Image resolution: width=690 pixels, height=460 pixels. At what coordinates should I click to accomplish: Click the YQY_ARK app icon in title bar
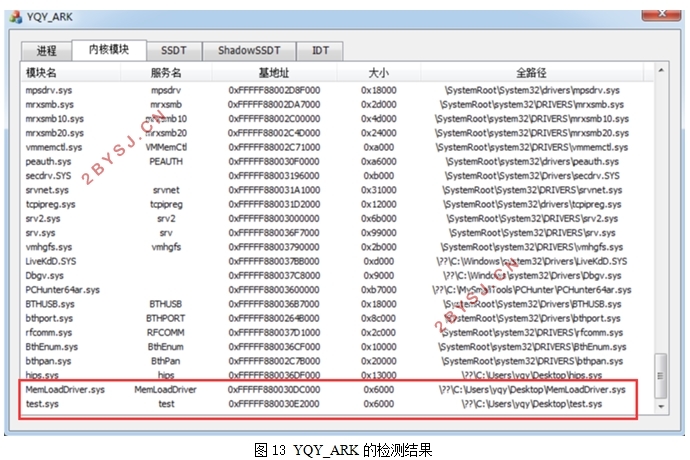[x=15, y=17]
